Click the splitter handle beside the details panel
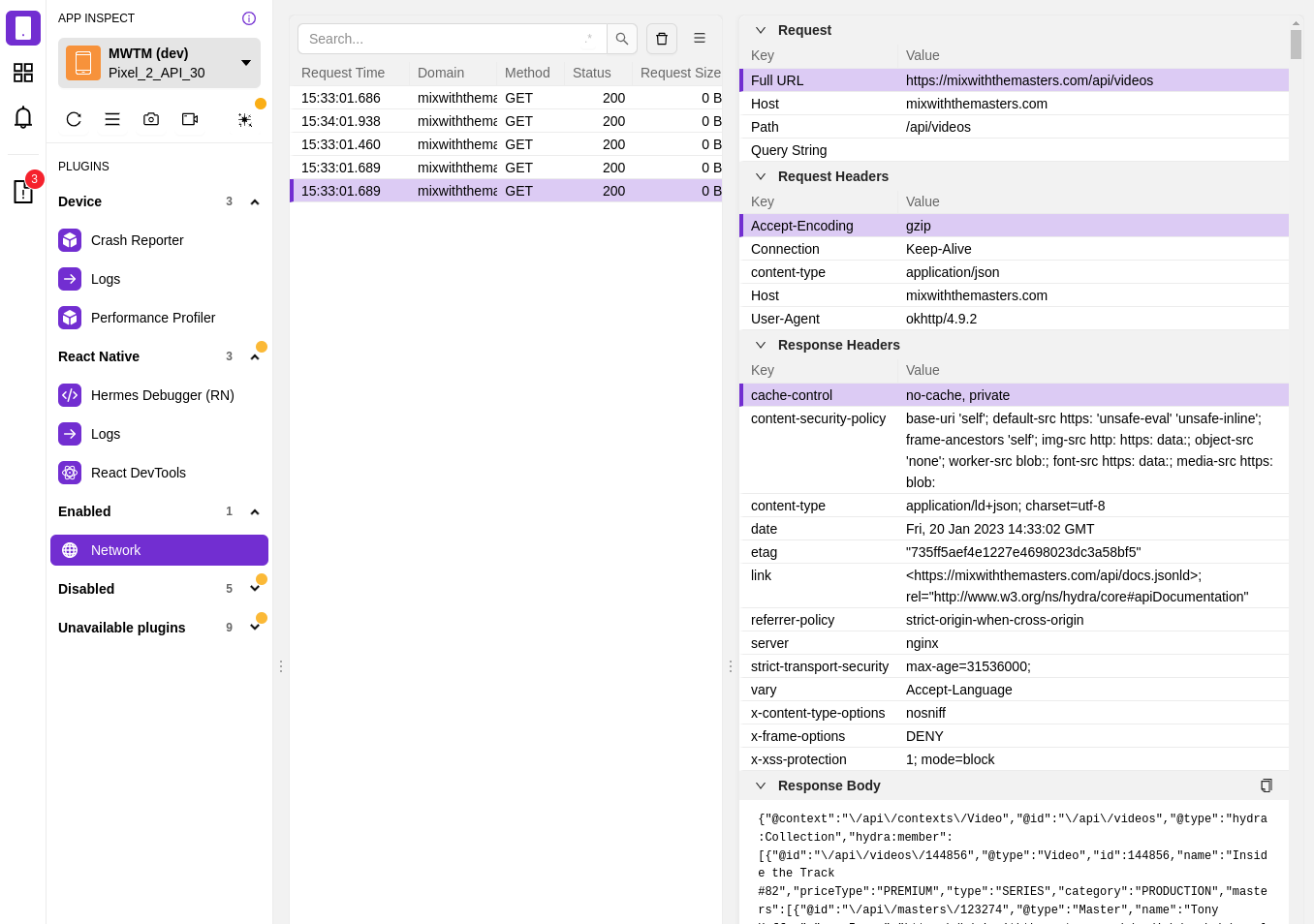 click(731, 666)
